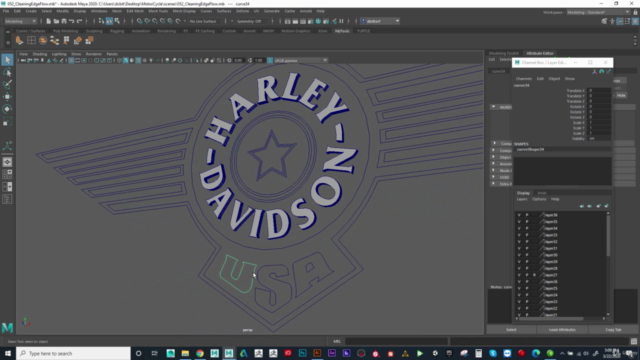Click the Redo arrow icon
The height and width of the screenshot is (360, 640).
pyautogui.click(x=80, y=21)
